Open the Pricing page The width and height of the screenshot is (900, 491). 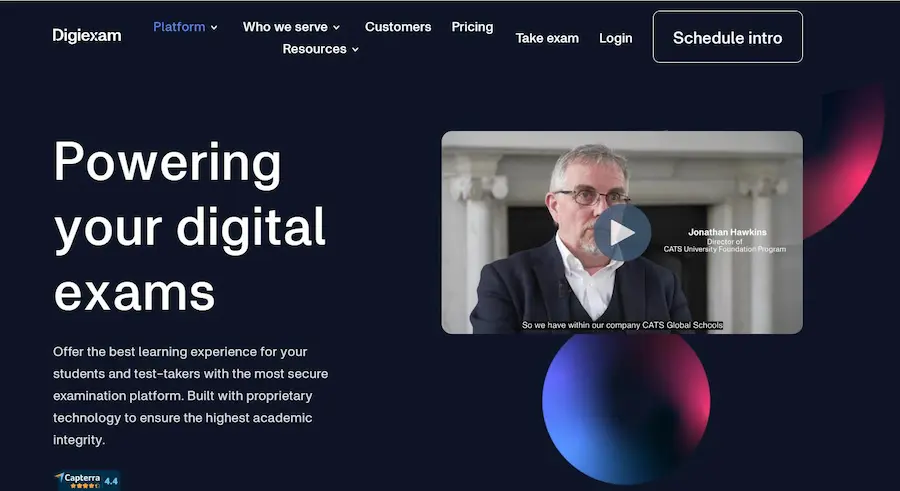coord(472,27)
